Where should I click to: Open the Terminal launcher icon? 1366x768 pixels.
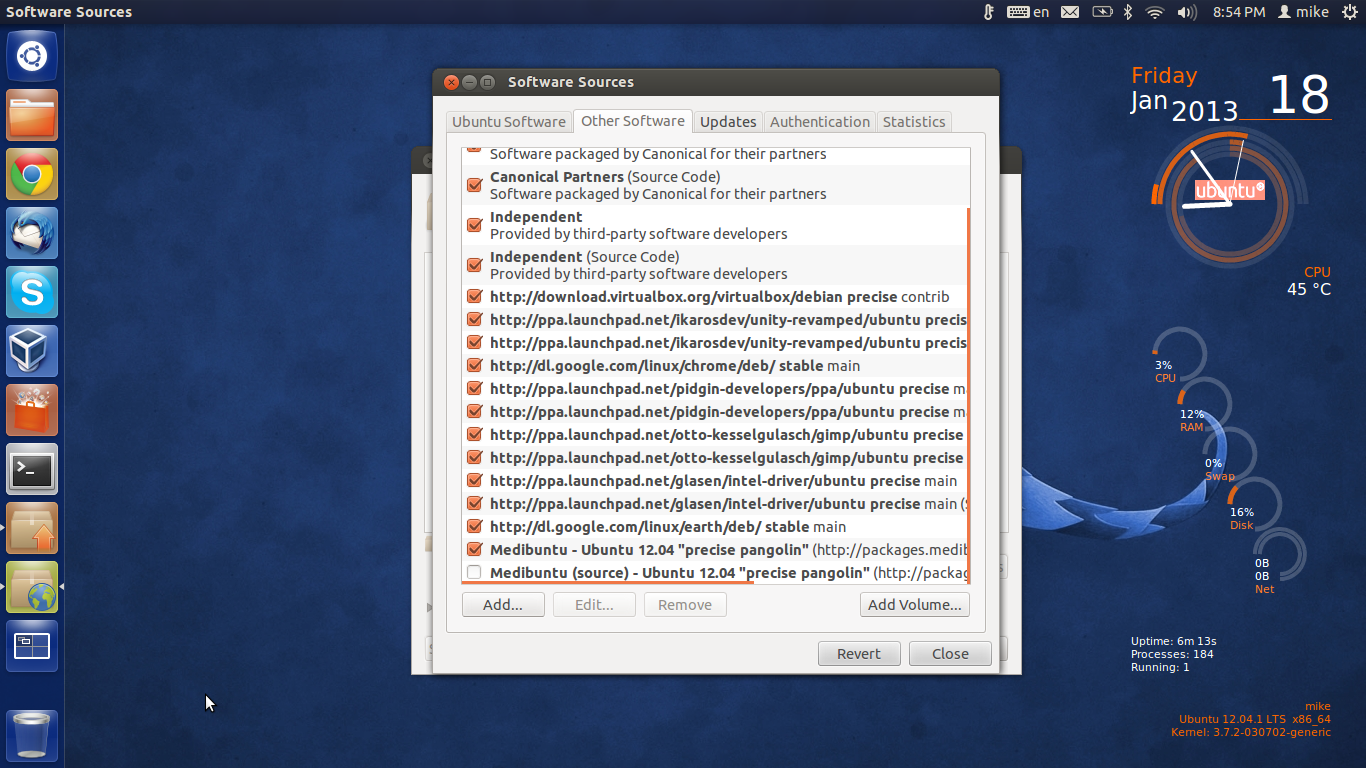pos(32,469)
